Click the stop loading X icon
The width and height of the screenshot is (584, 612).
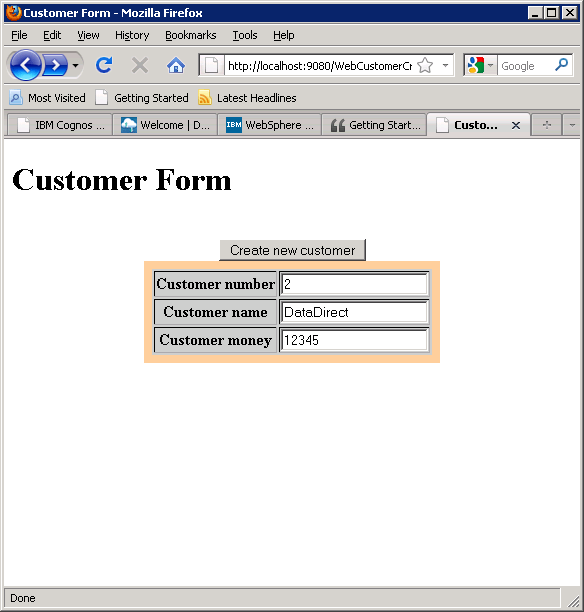point(140,65)
